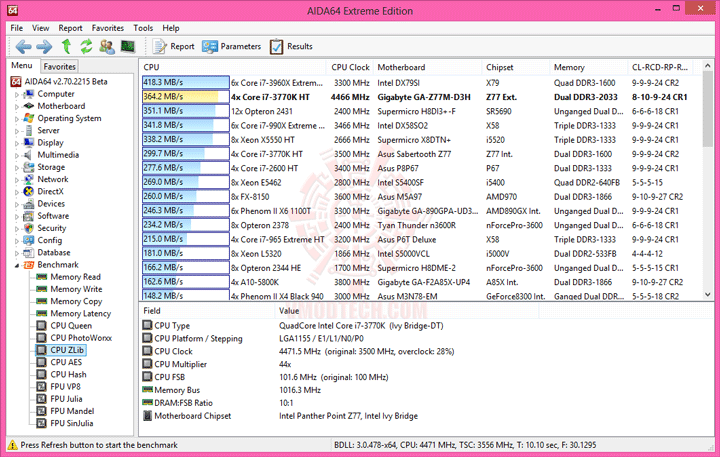The image size is (720, 457).
Task: Open the Help menu
Action: (x=171, y=28)
